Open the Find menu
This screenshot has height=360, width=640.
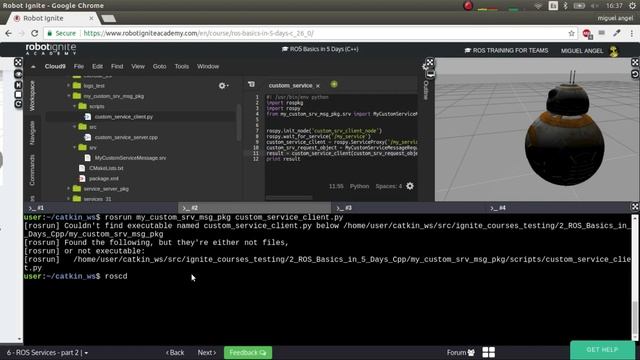[x=117, y=67]
